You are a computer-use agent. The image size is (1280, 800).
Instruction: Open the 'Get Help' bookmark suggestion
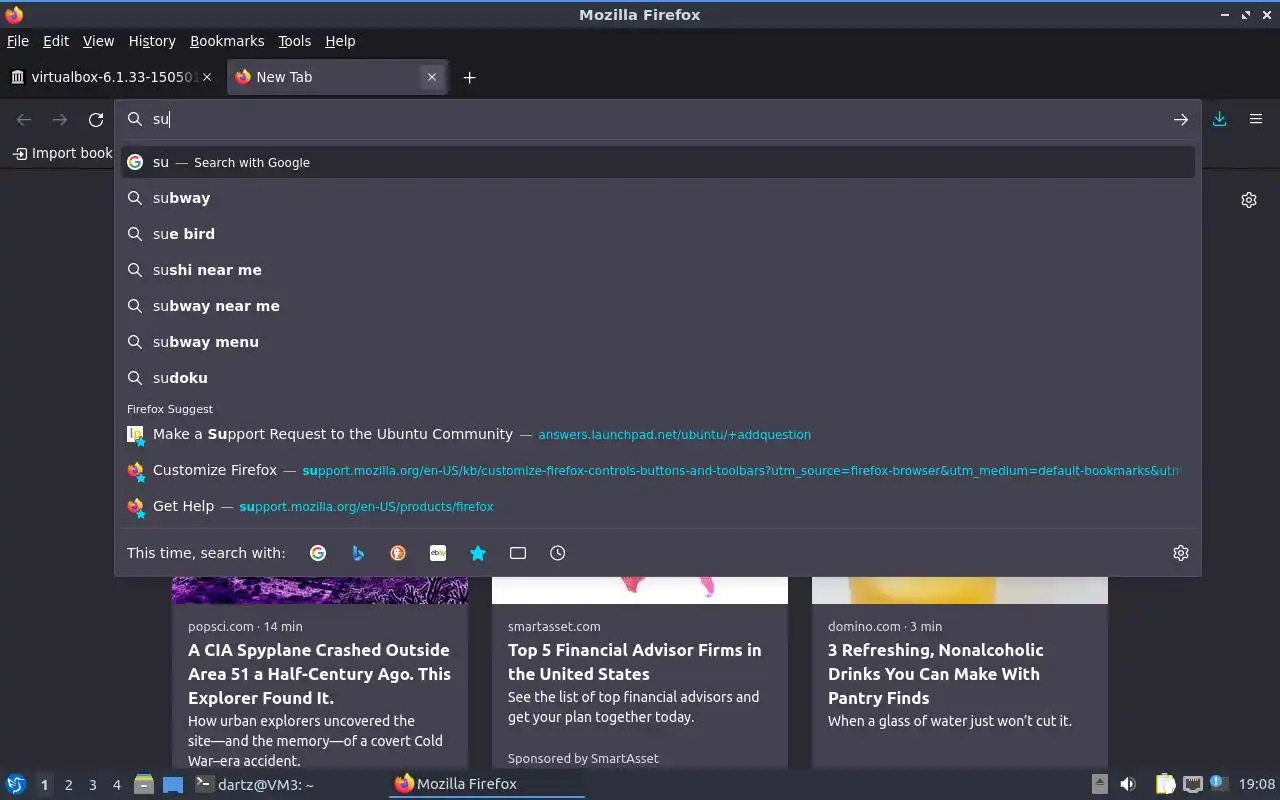(658, 506)
